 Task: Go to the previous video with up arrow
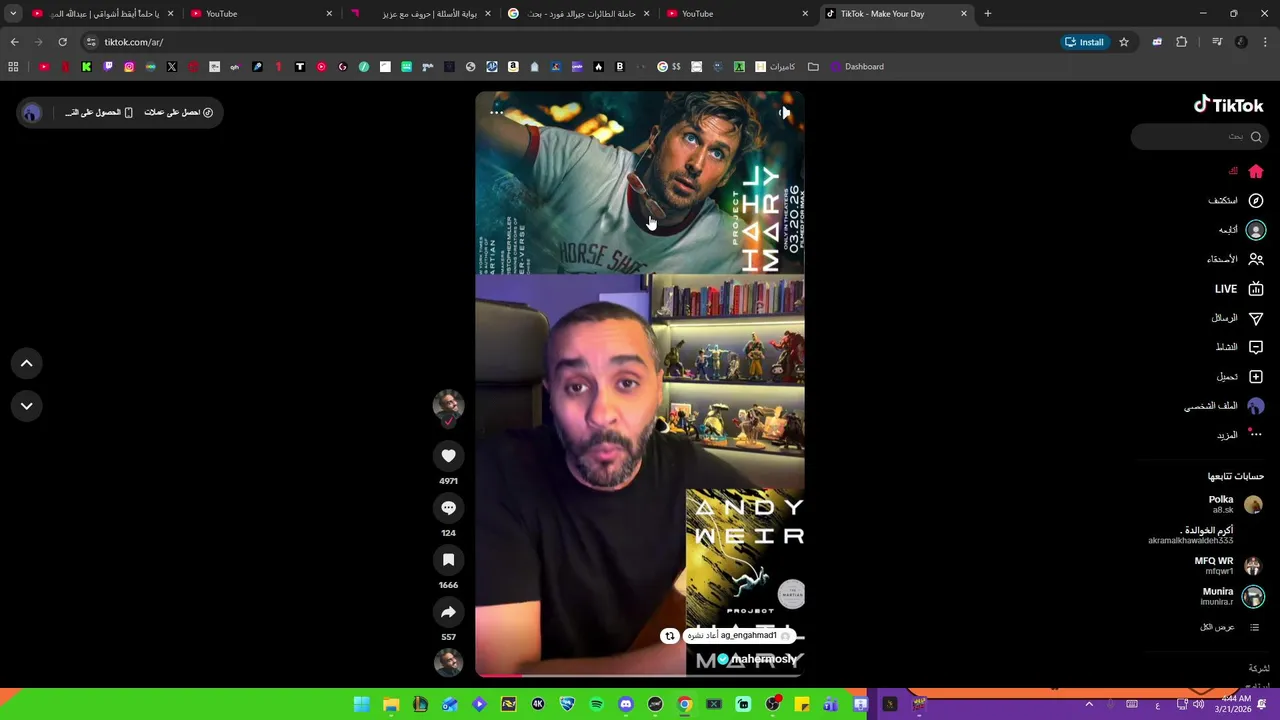(x=27, y=364)
